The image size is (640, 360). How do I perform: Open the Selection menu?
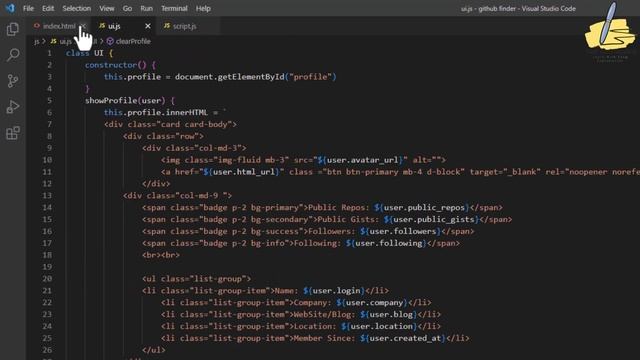click(77, 8)
